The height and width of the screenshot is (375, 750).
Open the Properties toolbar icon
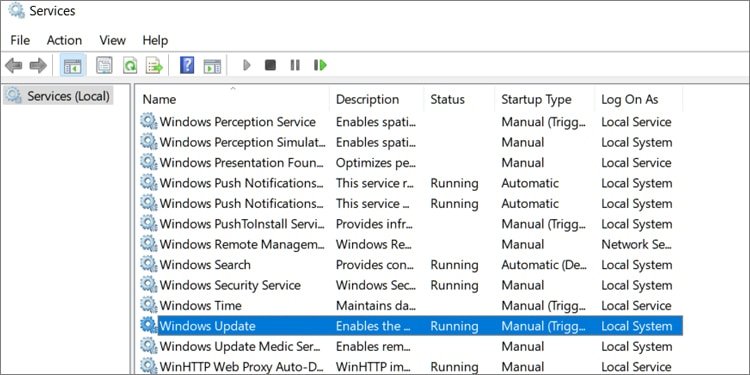[x=104, y=65]
